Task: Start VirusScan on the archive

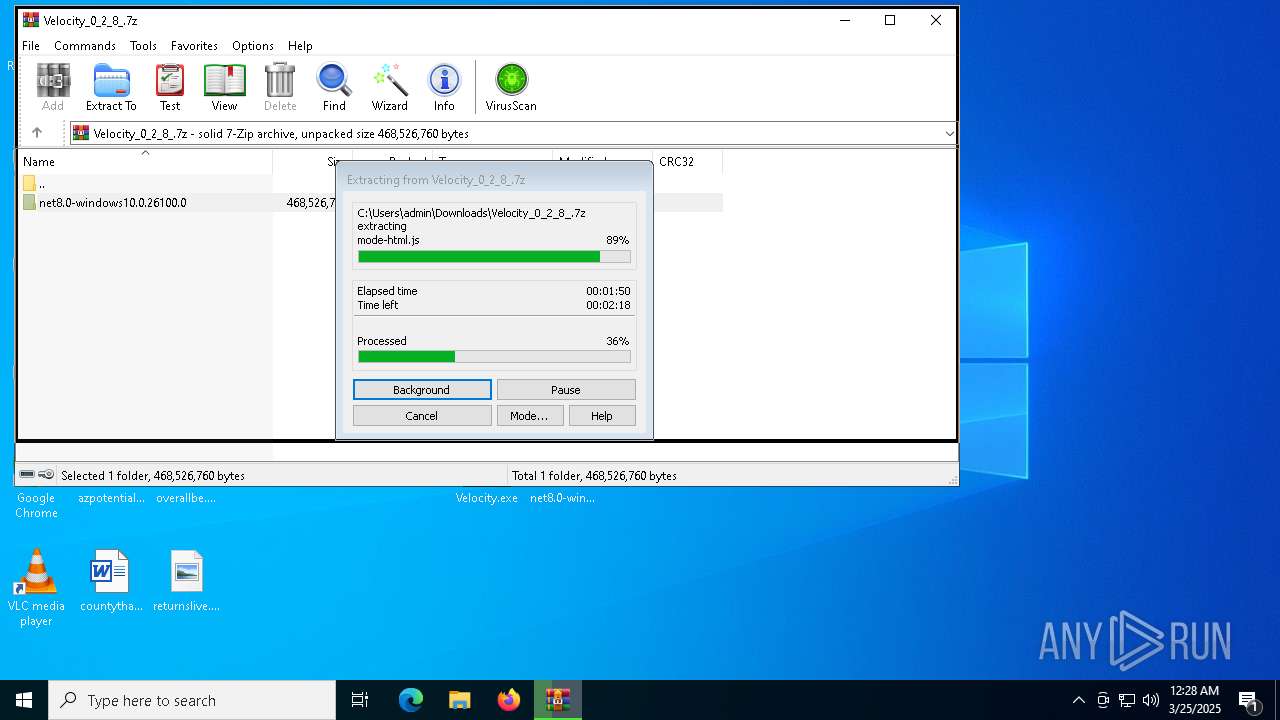Action: click(511, 88)
